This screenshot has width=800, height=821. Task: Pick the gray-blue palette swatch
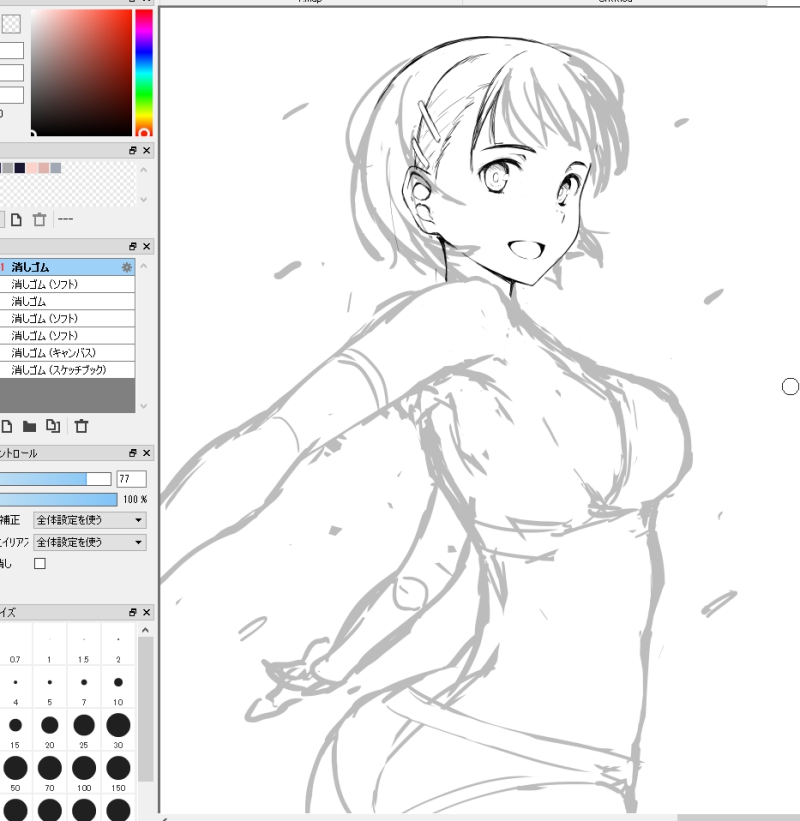56,168
